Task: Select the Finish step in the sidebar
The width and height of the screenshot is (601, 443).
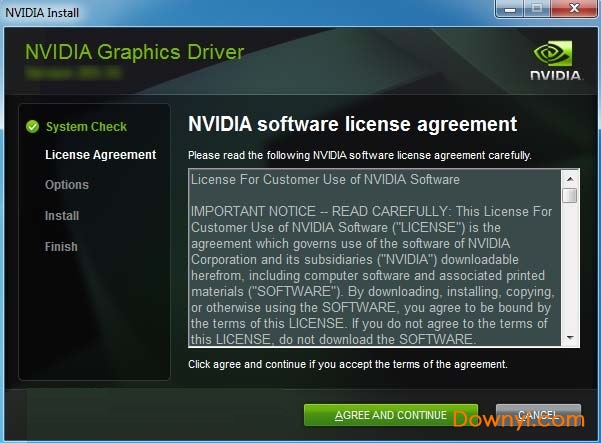Action: (x=61, y=247)
